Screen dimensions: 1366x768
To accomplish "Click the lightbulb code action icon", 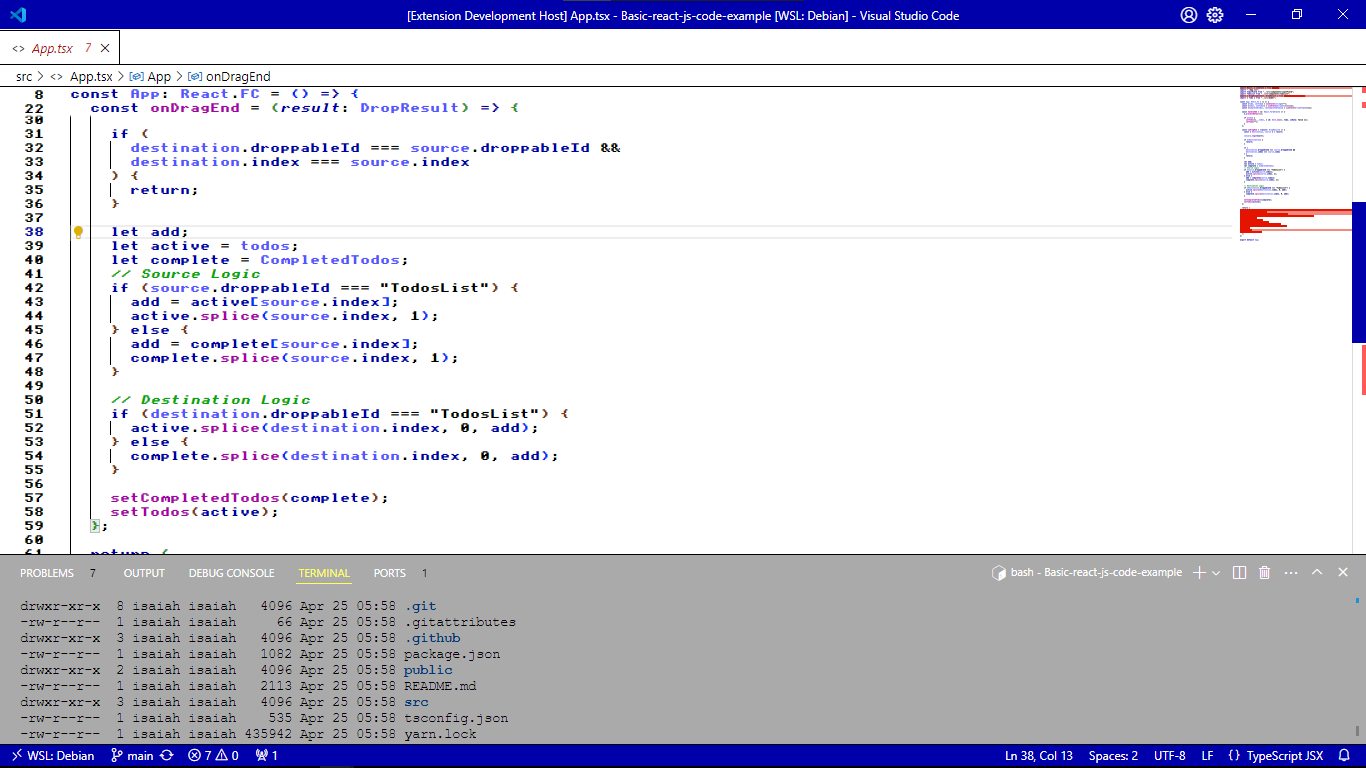I will (x=78, y=232).
